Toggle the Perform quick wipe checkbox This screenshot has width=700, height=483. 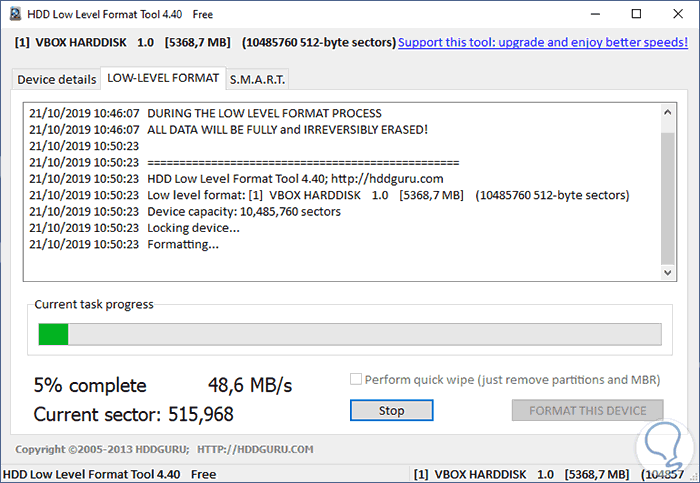[x=357, y=380]
